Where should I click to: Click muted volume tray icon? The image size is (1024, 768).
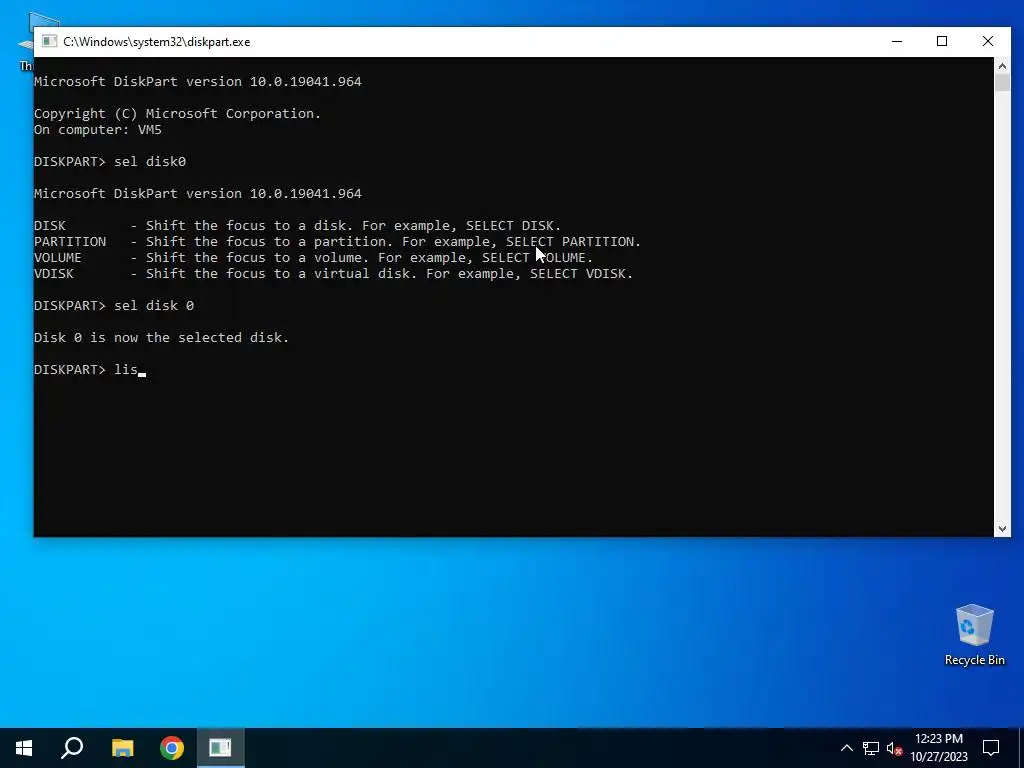click(x=894, y=748)
